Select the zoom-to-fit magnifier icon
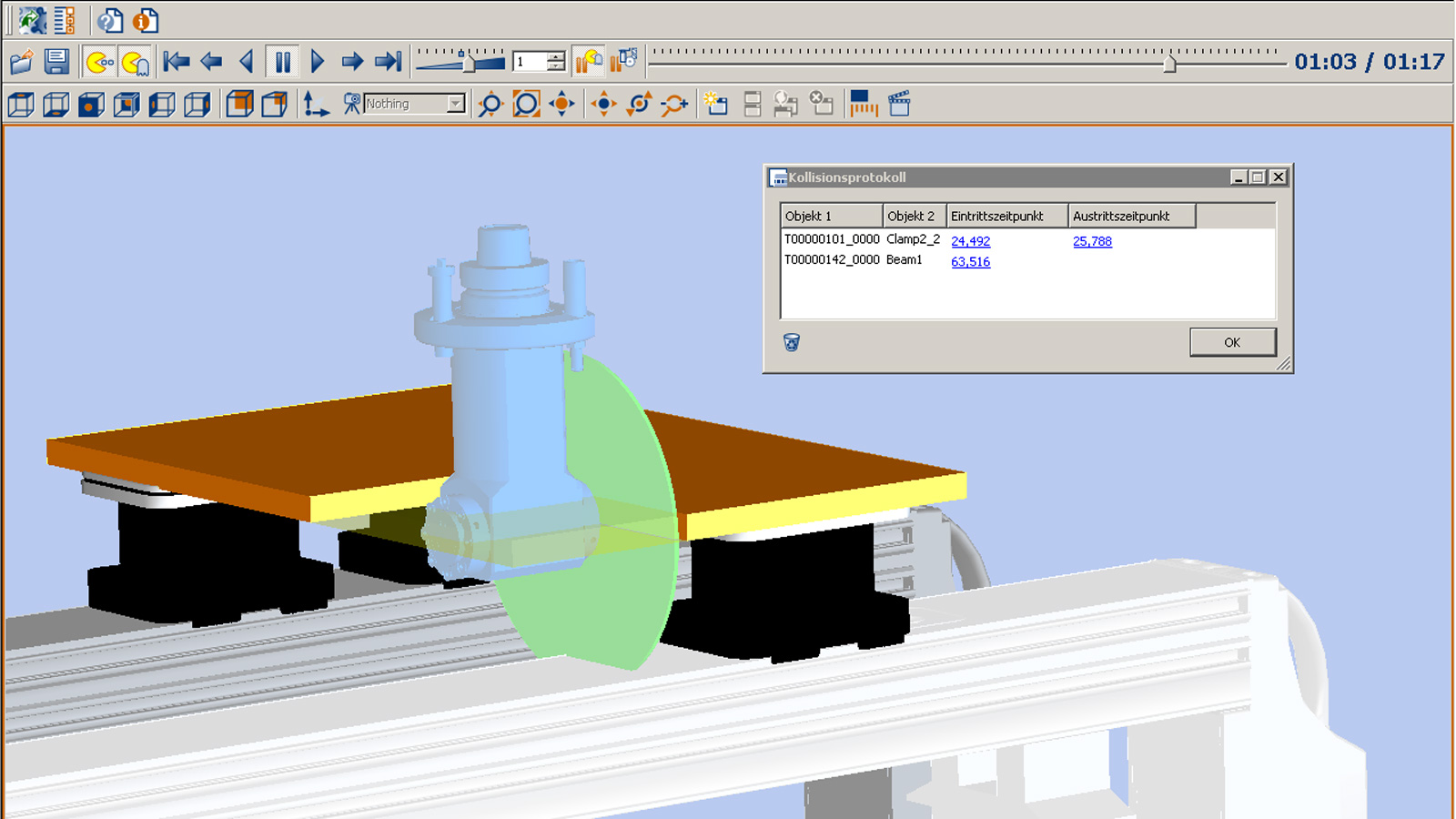 coord(526,105)
